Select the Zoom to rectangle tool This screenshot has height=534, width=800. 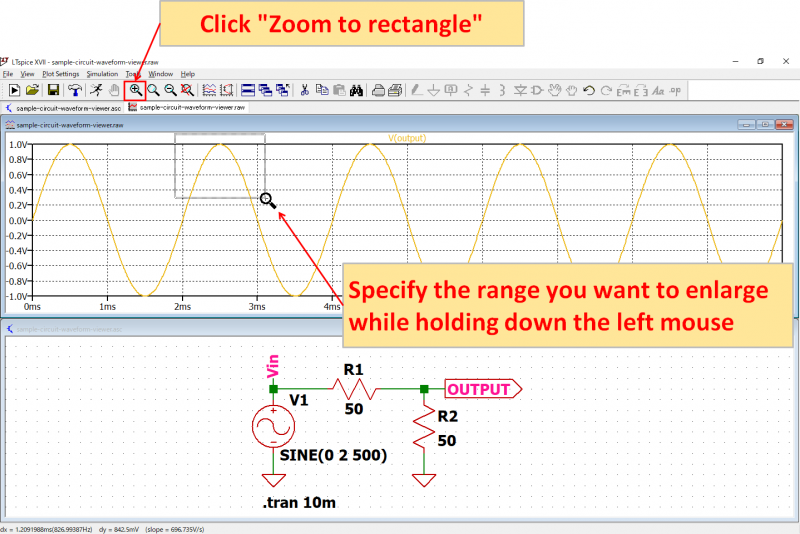tap(135, 90)
